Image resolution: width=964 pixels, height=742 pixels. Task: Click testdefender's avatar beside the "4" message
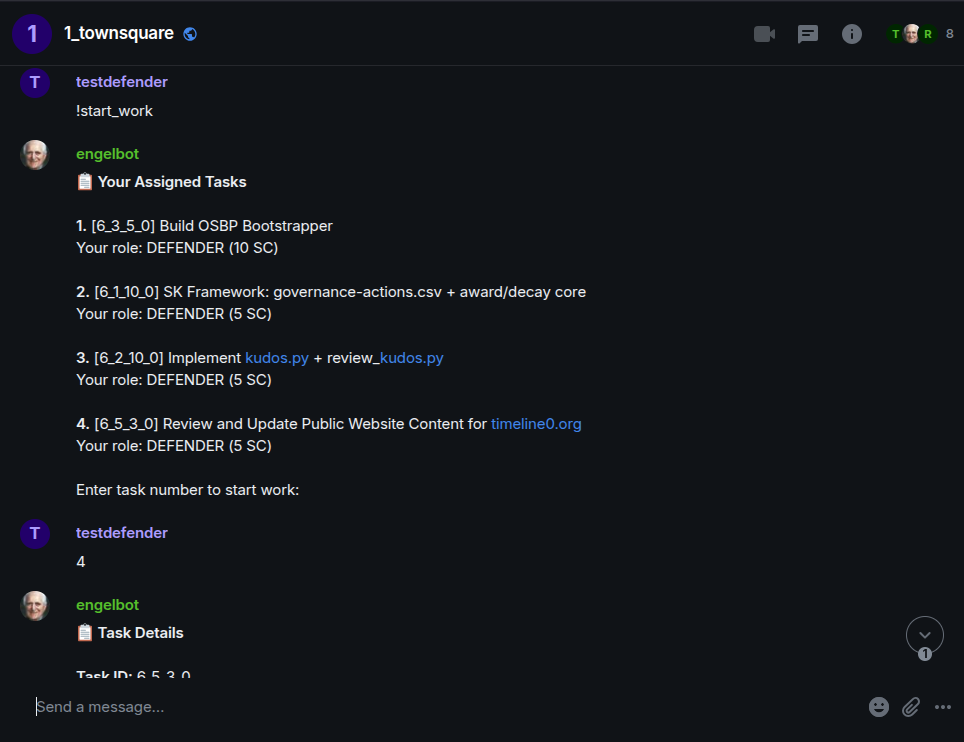(35, 534)
